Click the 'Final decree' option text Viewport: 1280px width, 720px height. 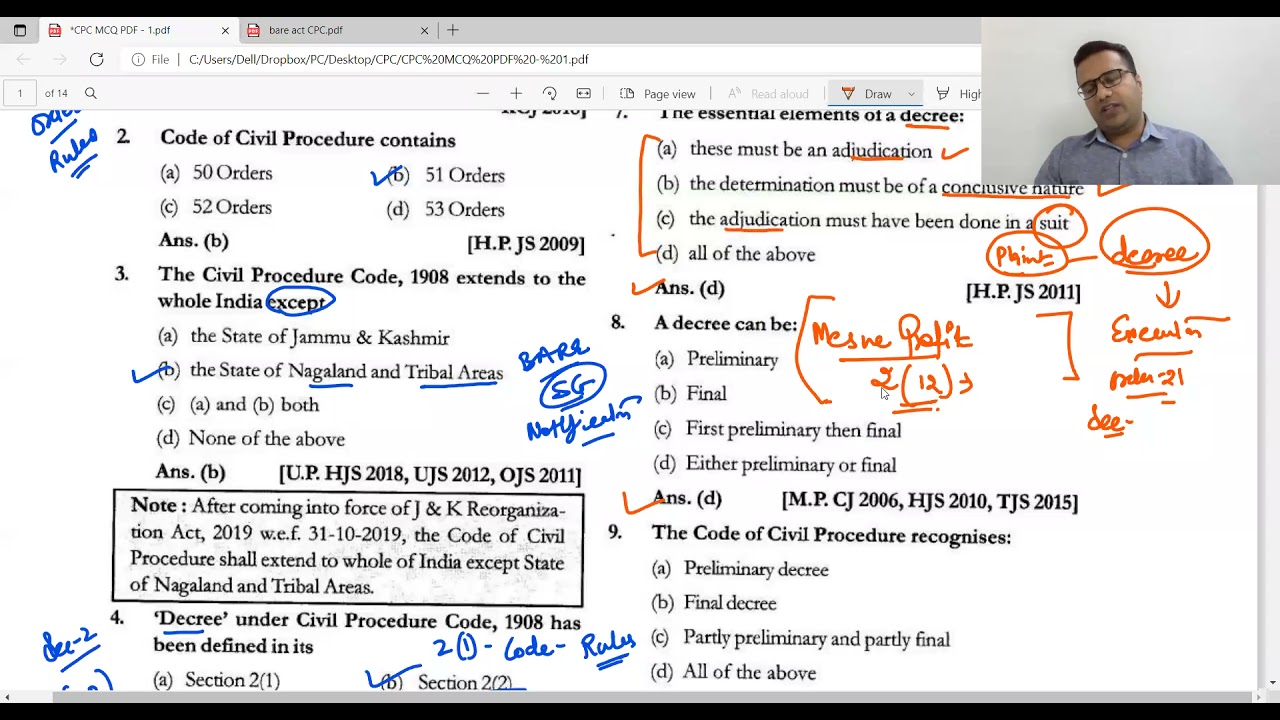(730, 603)
